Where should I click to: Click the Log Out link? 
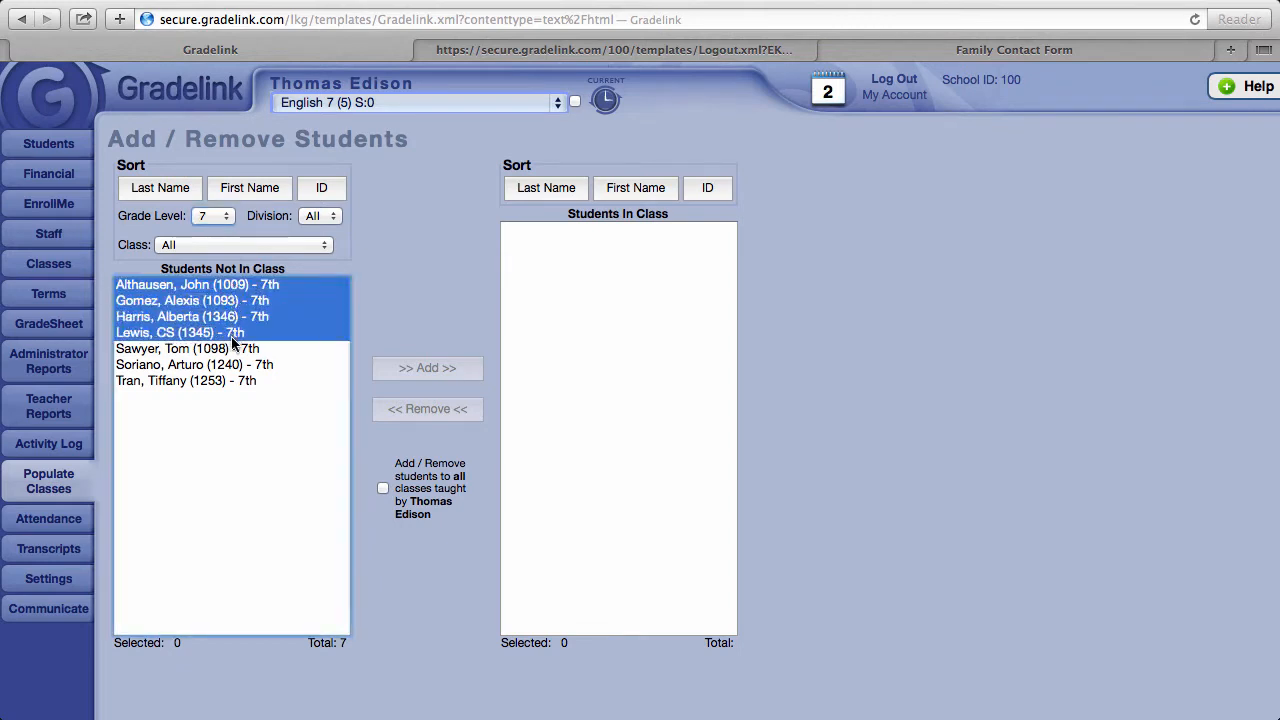pyautogui.click(x=894, y=79)
